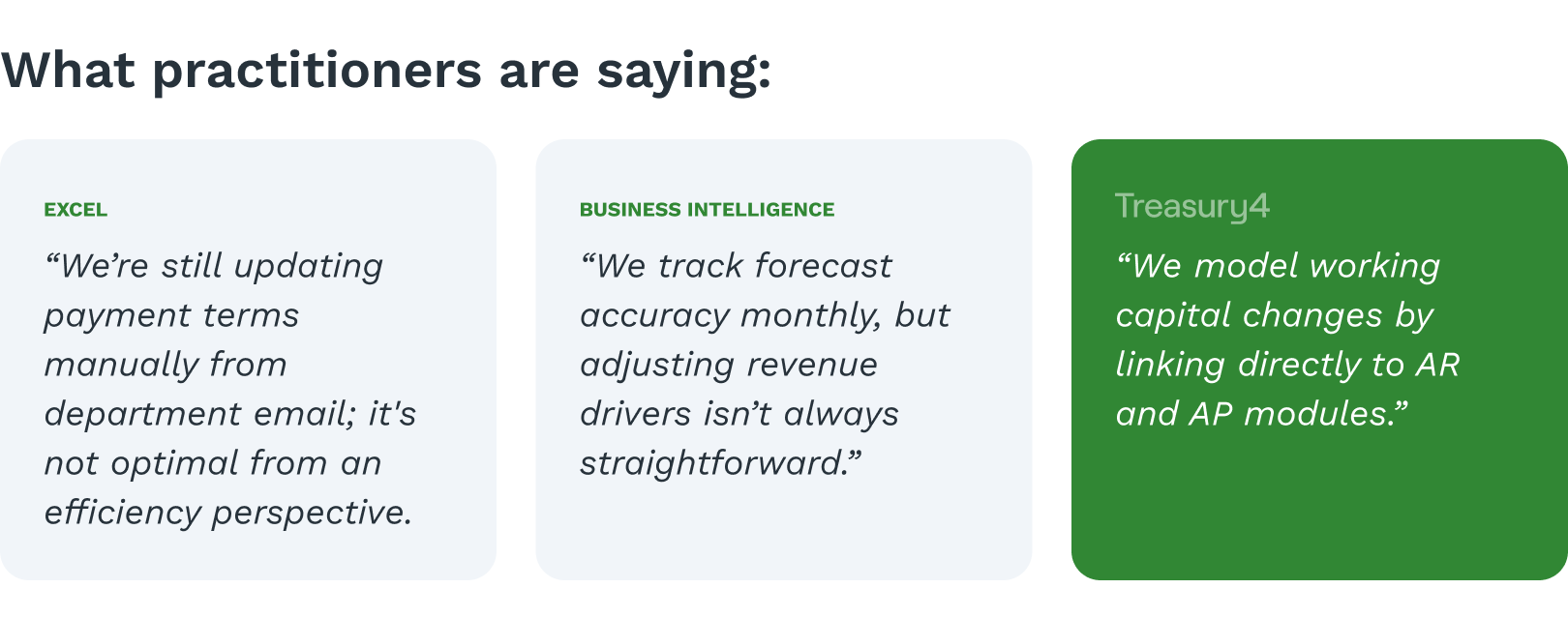Click the words 'efficiency perspective.'
The height and width of the screenshot is (618, 1568).
228,513
